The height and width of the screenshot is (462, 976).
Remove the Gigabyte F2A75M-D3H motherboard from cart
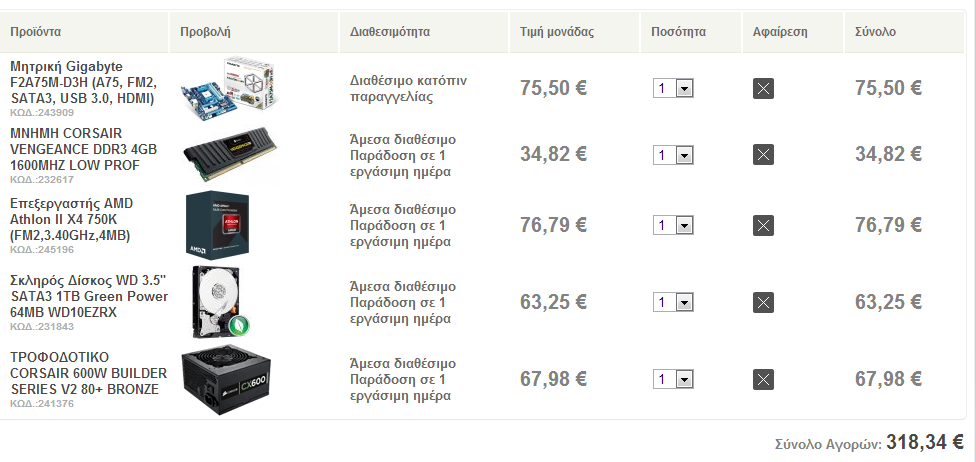coord(763,88)
